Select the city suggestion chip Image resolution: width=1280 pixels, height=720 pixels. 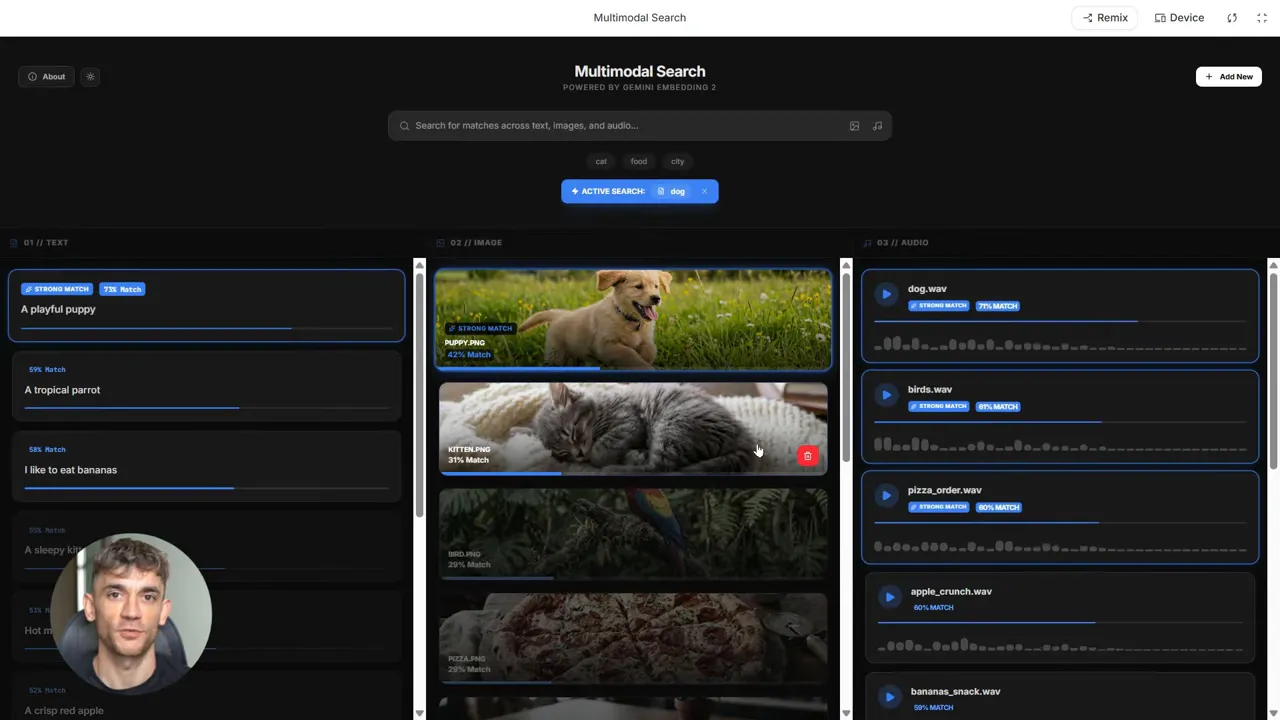(677, 161)
